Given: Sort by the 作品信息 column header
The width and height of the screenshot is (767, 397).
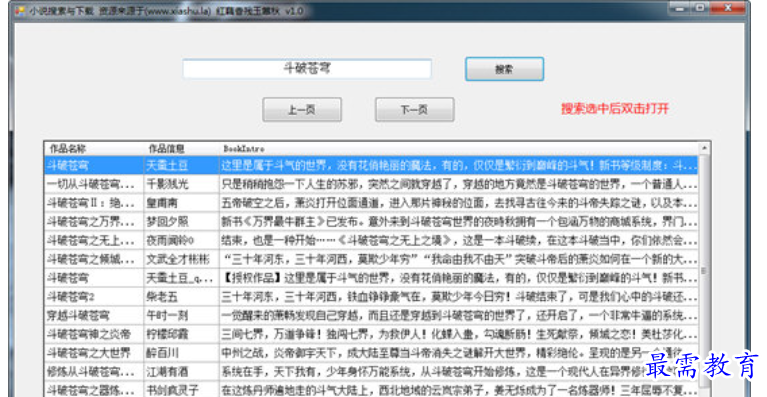Looking at the screenshot, I should click(181, 149).
